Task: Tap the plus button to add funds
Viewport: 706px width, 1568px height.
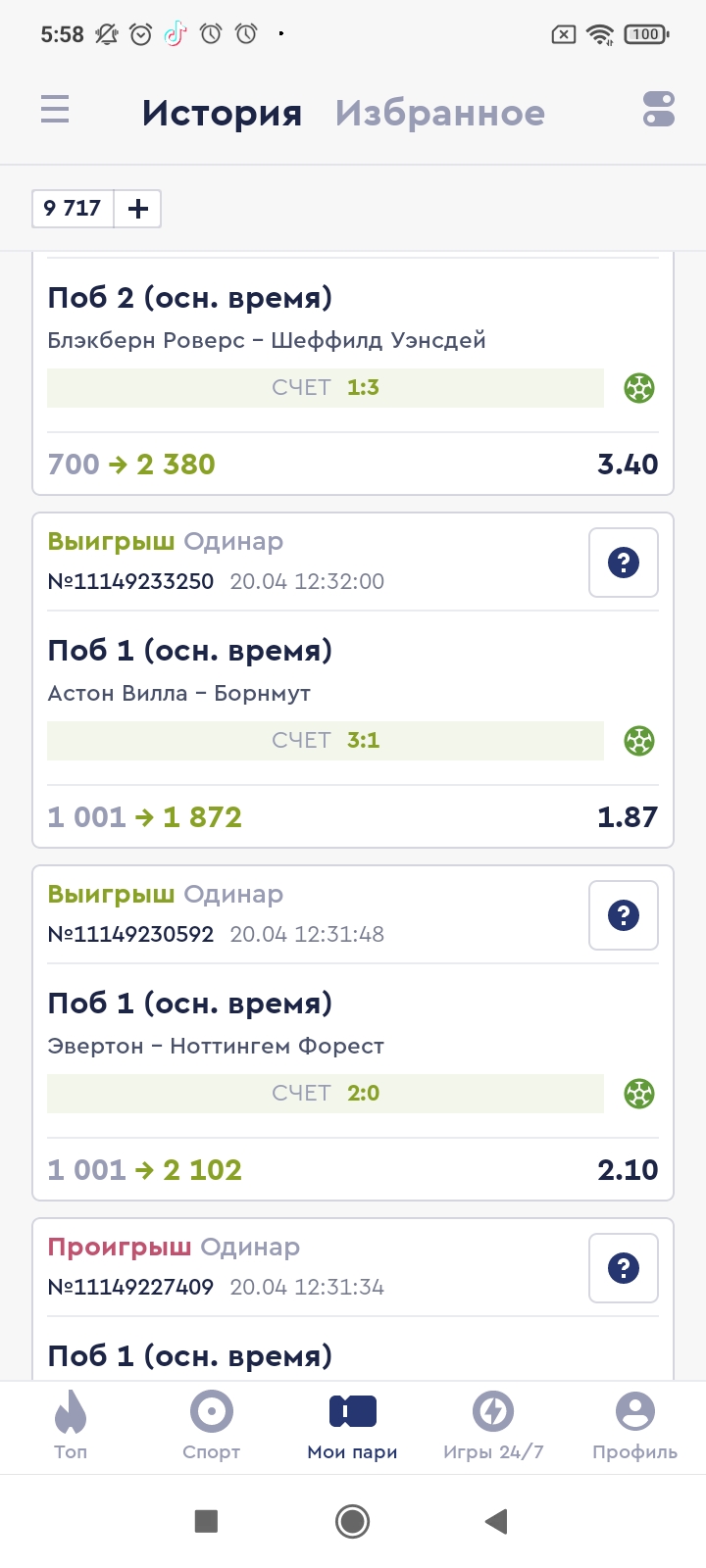Action: (x=138, y=209)
